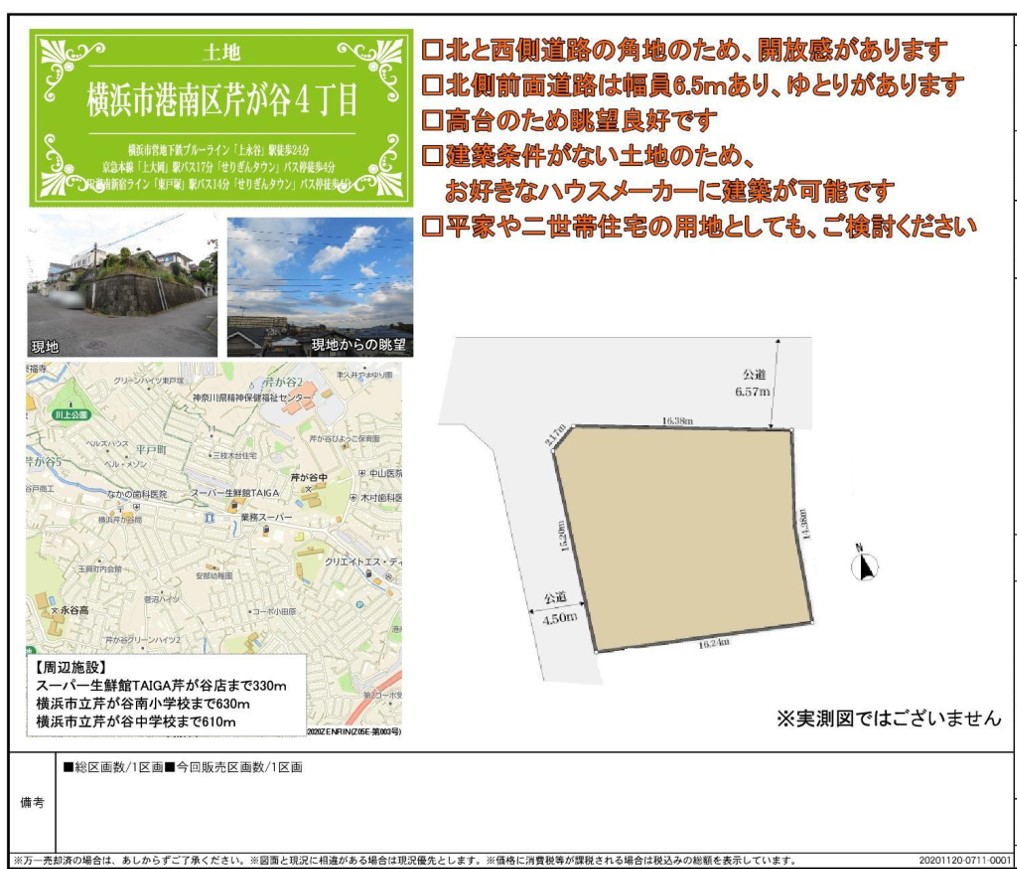The image size is (1017, 869).
Task: Check the box beside 北側前面道路は幅員6.5m
Action: click(x=432, y=86)
